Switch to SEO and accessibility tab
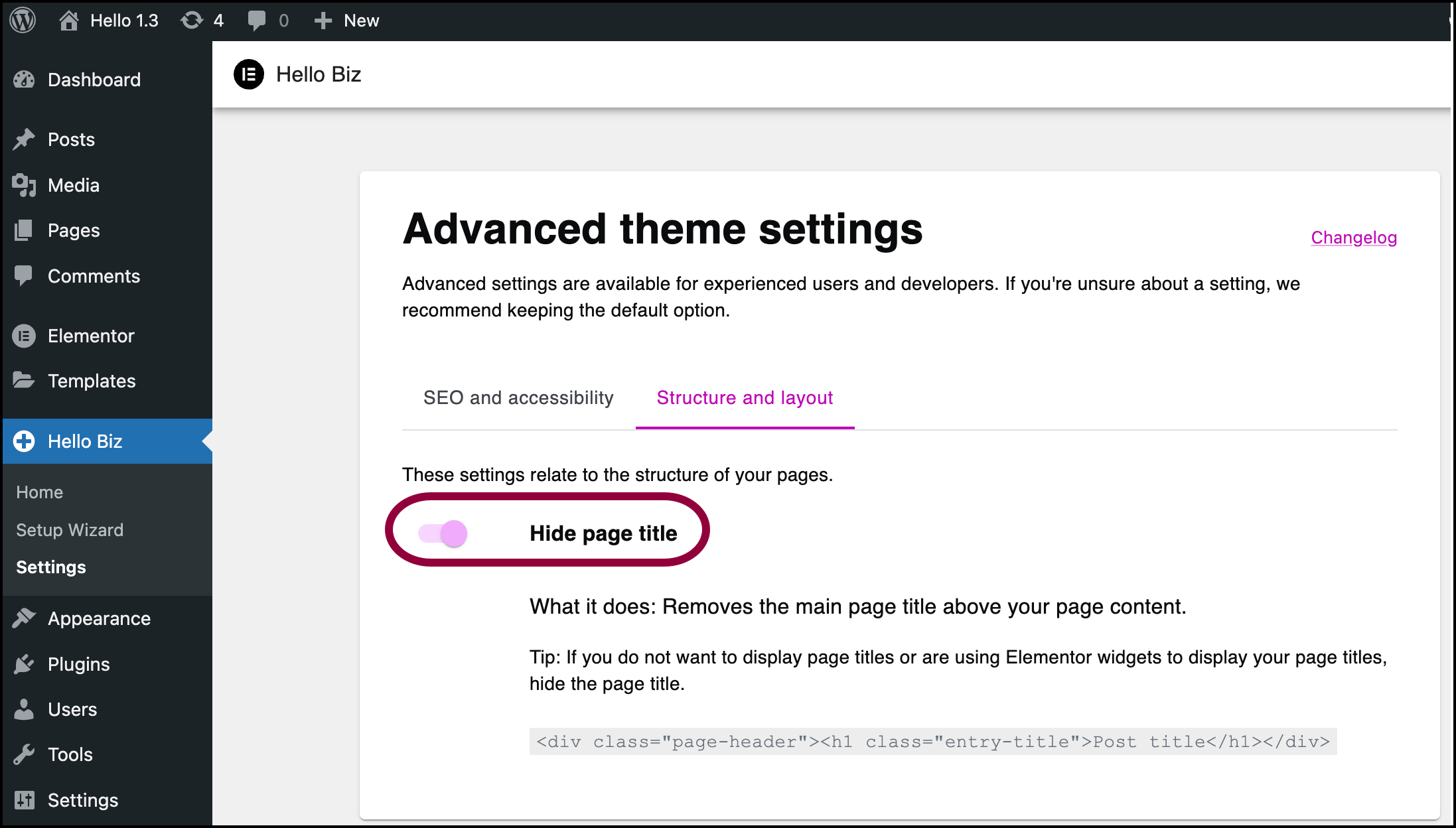 coord(518,397)
